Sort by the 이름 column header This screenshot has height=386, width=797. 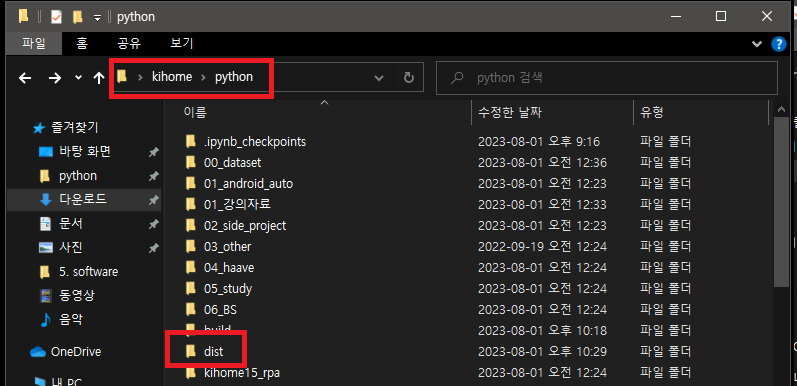coord(195,112)
